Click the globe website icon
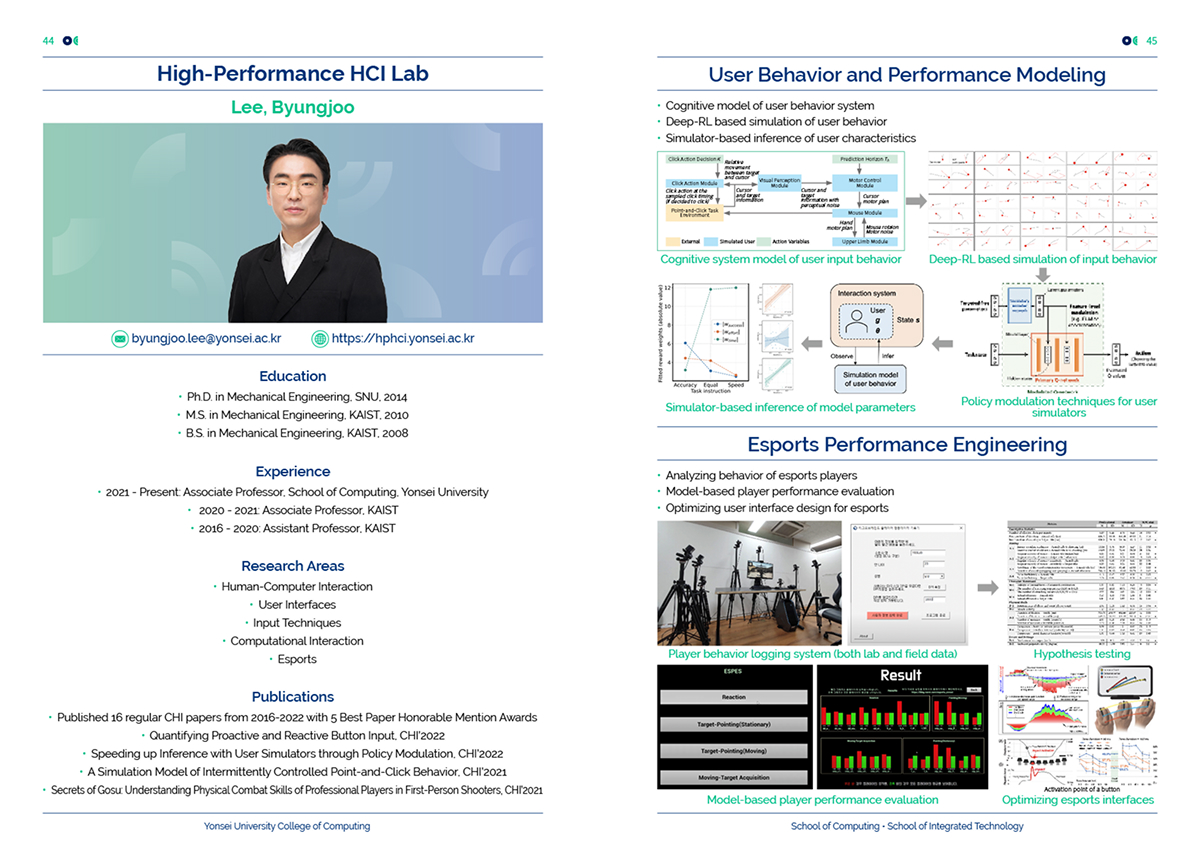Screen dimensions: 1200x849 pyautogui.click(x=320, y=339)
